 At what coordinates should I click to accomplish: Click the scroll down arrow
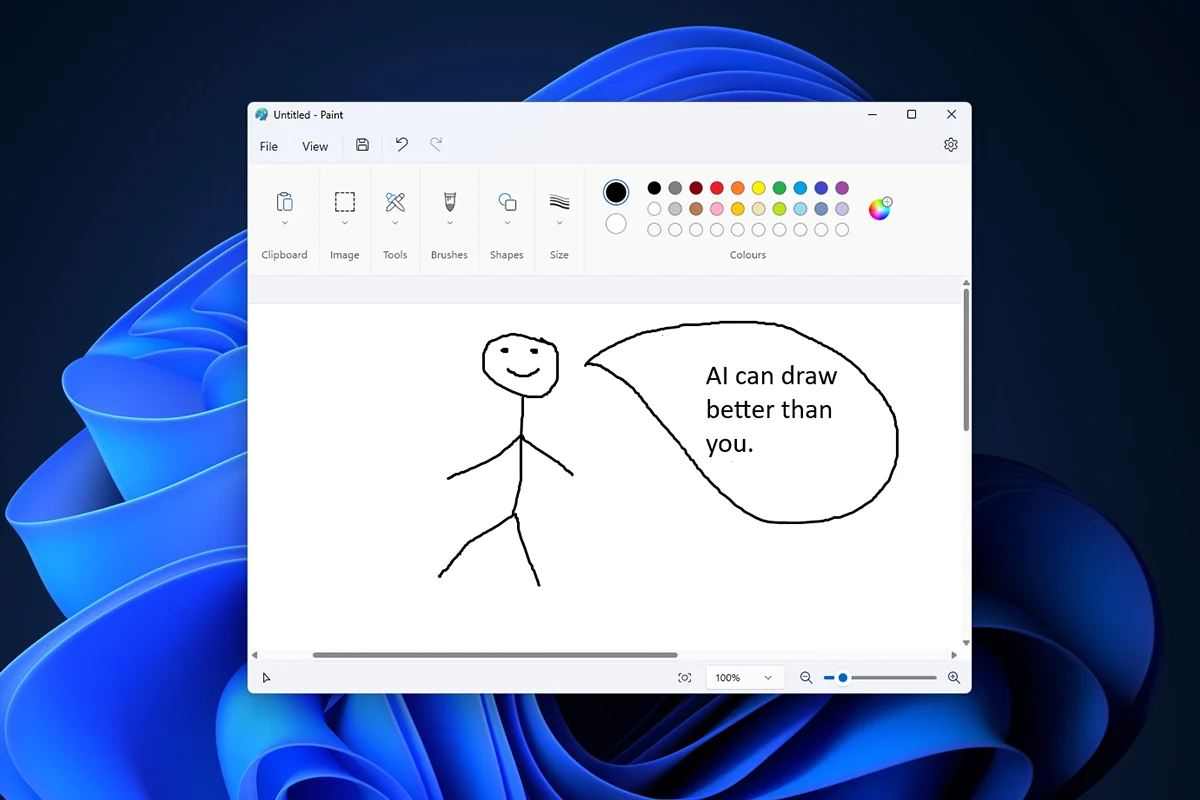click(x=966, y=643)
